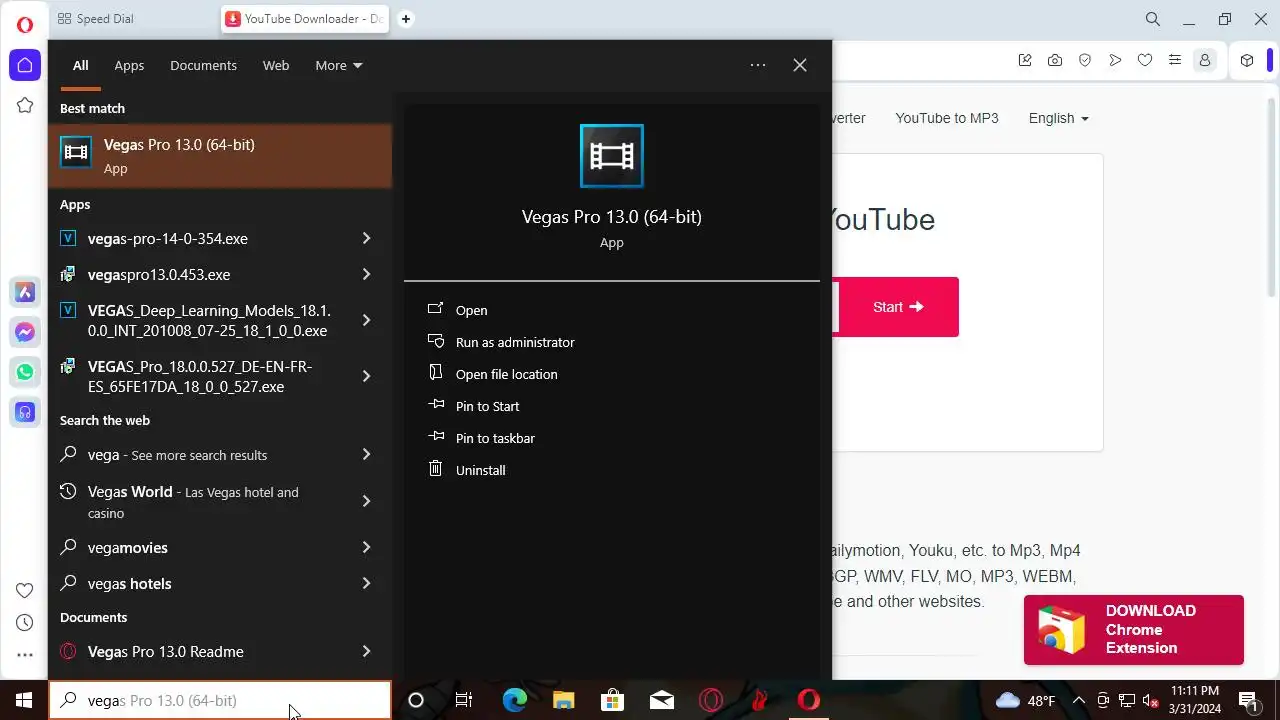Image resolution: width=1280 pixels, height=720 pixels.
Task: Expand VEGAS_Deep_Learning_Models result arrow
Action: coord(366,320)
